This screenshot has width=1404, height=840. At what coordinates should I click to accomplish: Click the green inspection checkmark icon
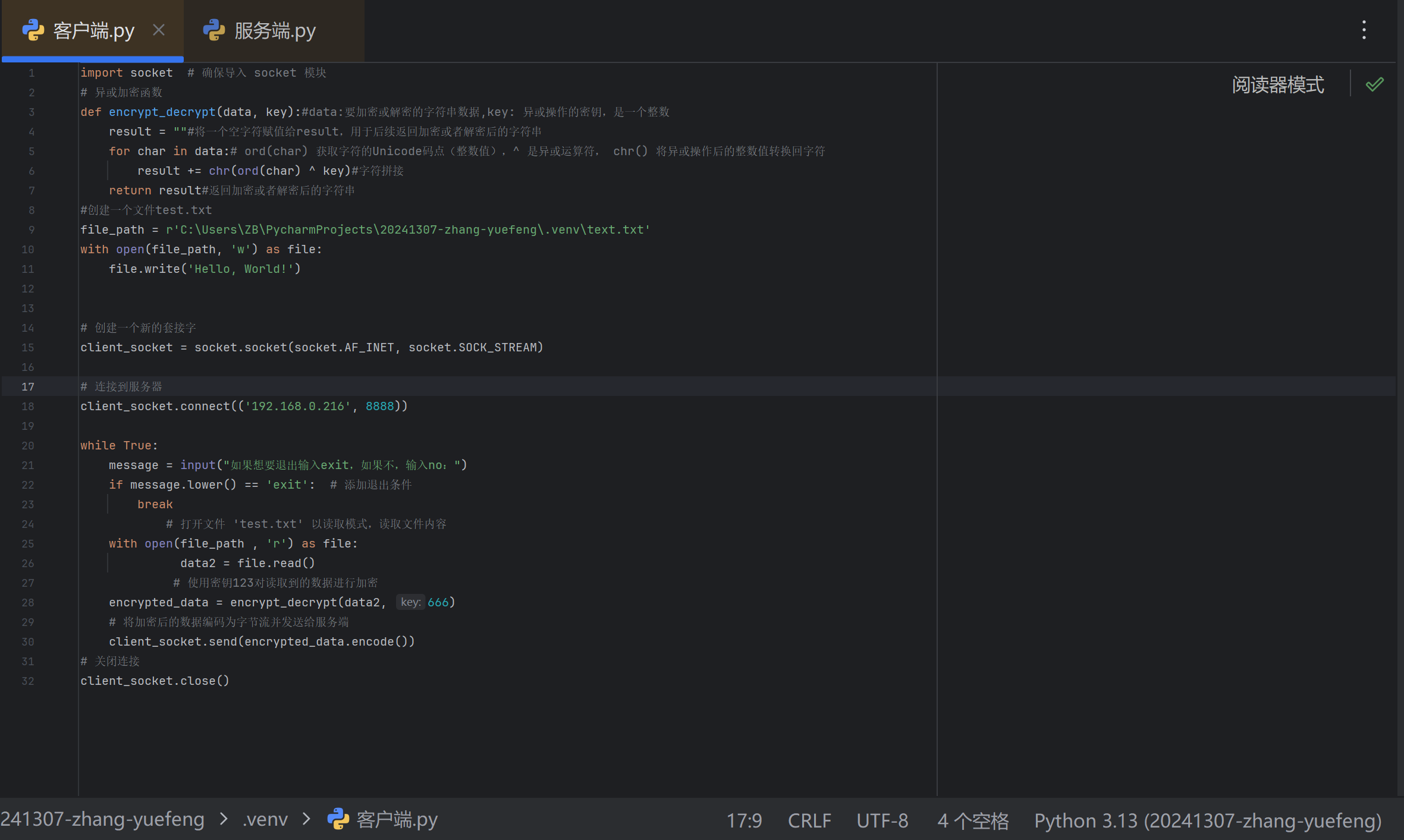click(x=1374, y=84)
